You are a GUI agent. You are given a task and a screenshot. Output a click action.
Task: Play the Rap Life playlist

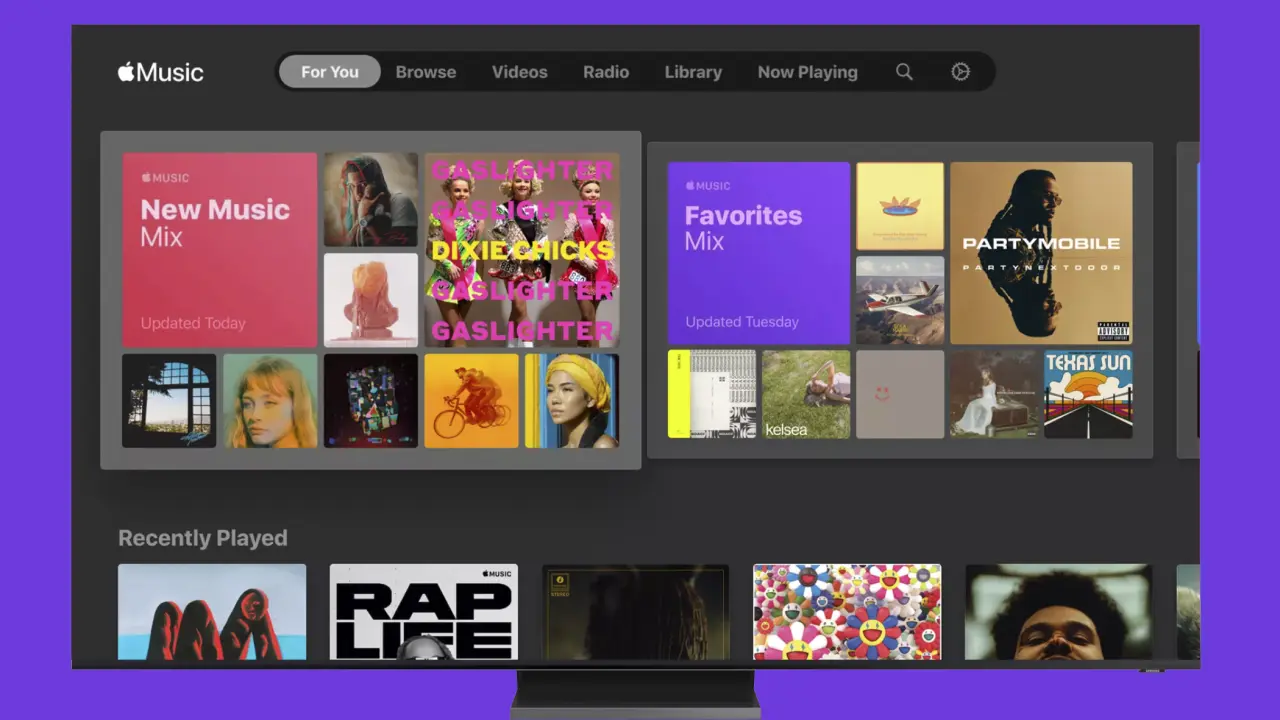tap(423, 612)
